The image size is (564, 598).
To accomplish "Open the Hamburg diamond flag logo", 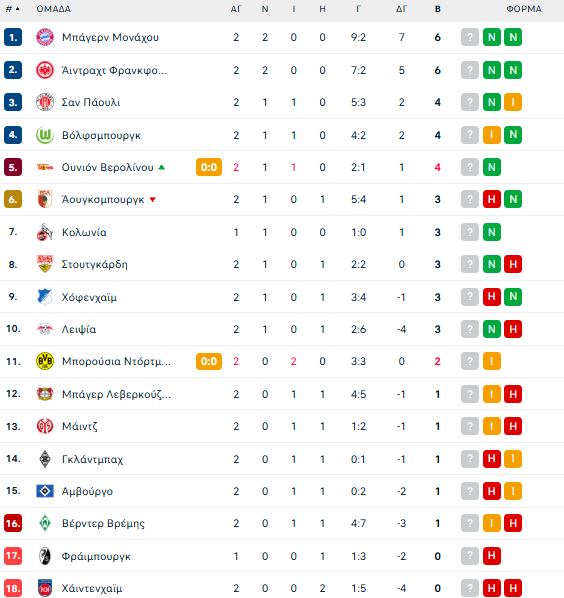I will click(45, 491).
